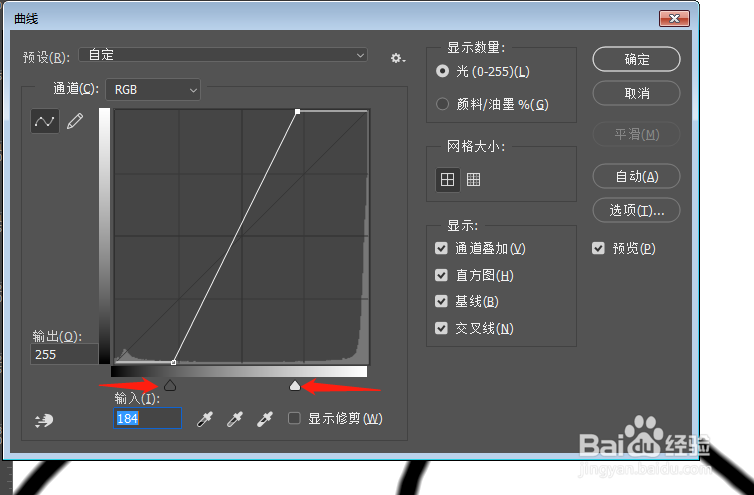This screenshot has height=495, width=754.
Task: Select the curve point editing tool
Action: pyautogui.click(x=45, y=121)
